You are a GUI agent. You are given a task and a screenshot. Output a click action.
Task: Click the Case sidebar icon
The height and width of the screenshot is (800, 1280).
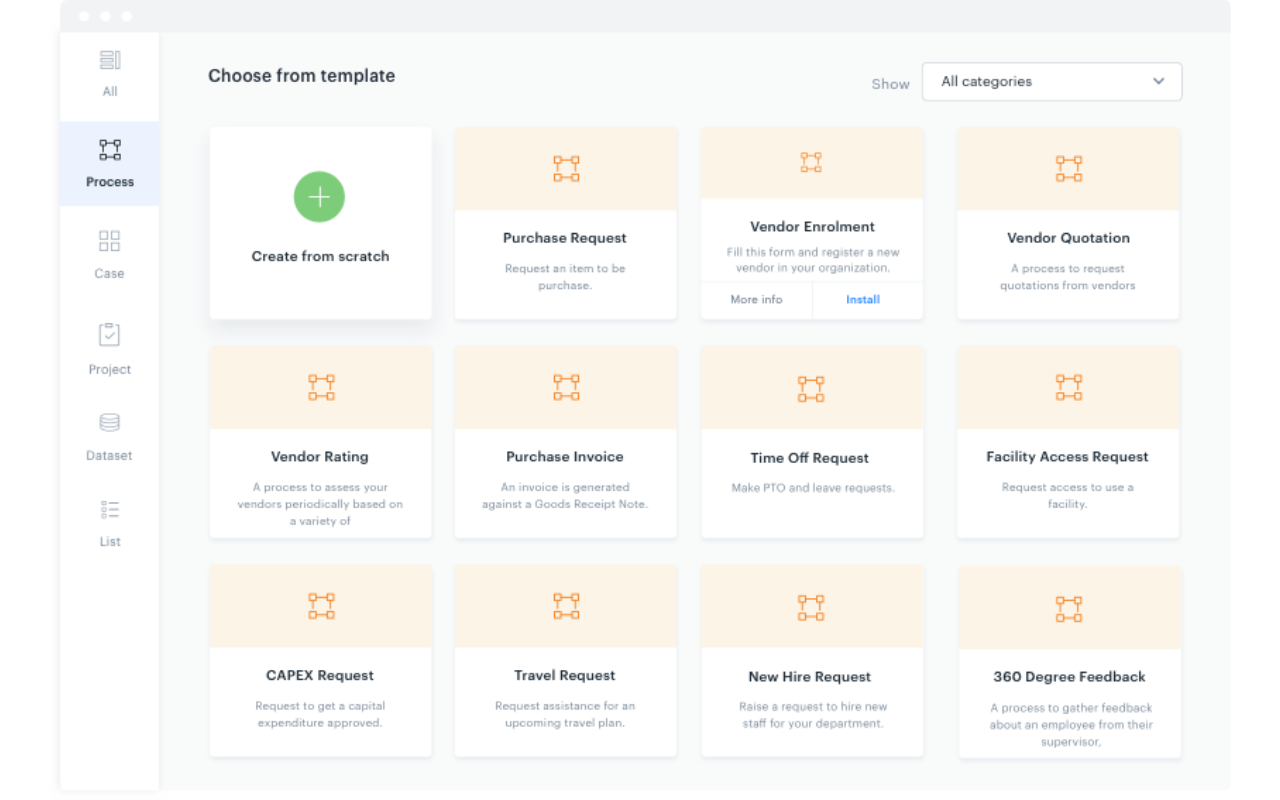[x=109, y=241]
